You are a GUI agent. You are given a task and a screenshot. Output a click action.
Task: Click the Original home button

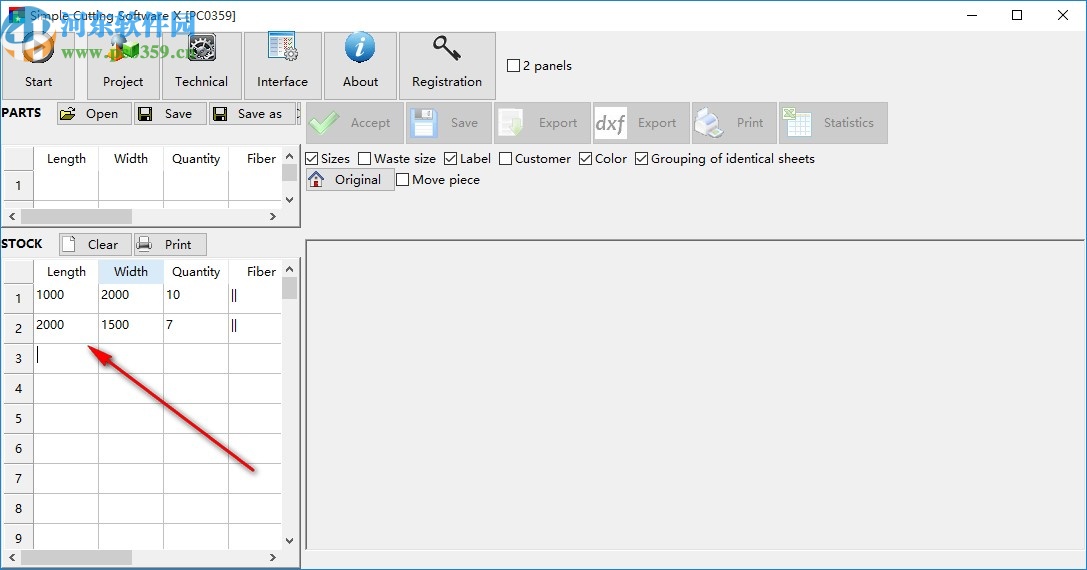(350, 180)
